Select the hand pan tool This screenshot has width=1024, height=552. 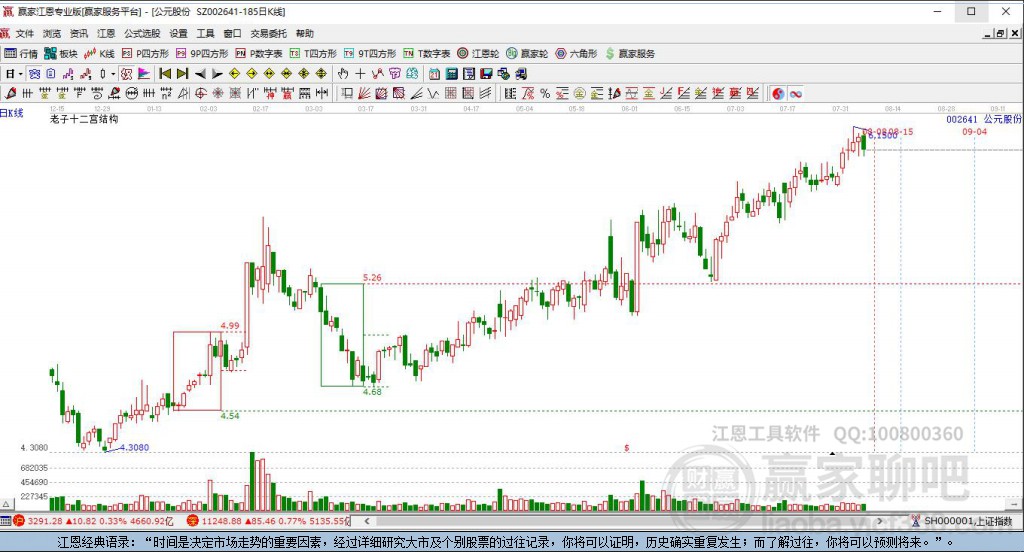pos(343,74)
